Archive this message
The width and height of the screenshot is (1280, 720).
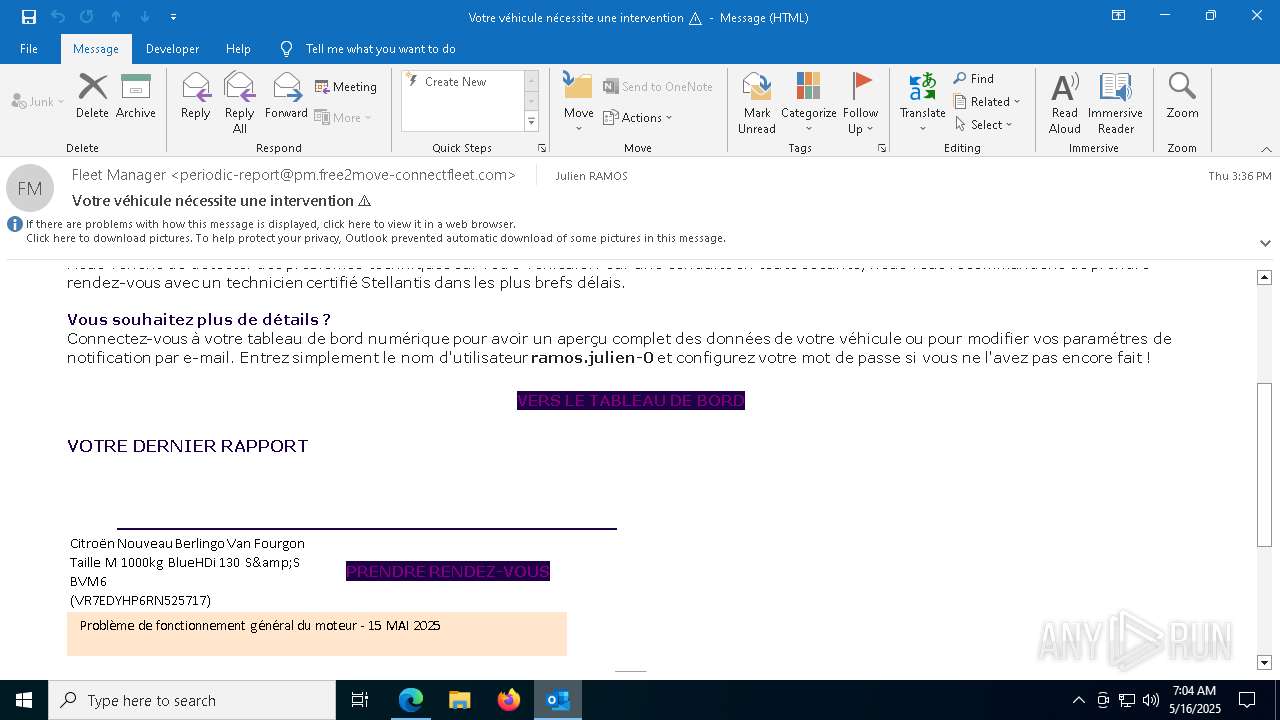point(136,96)
